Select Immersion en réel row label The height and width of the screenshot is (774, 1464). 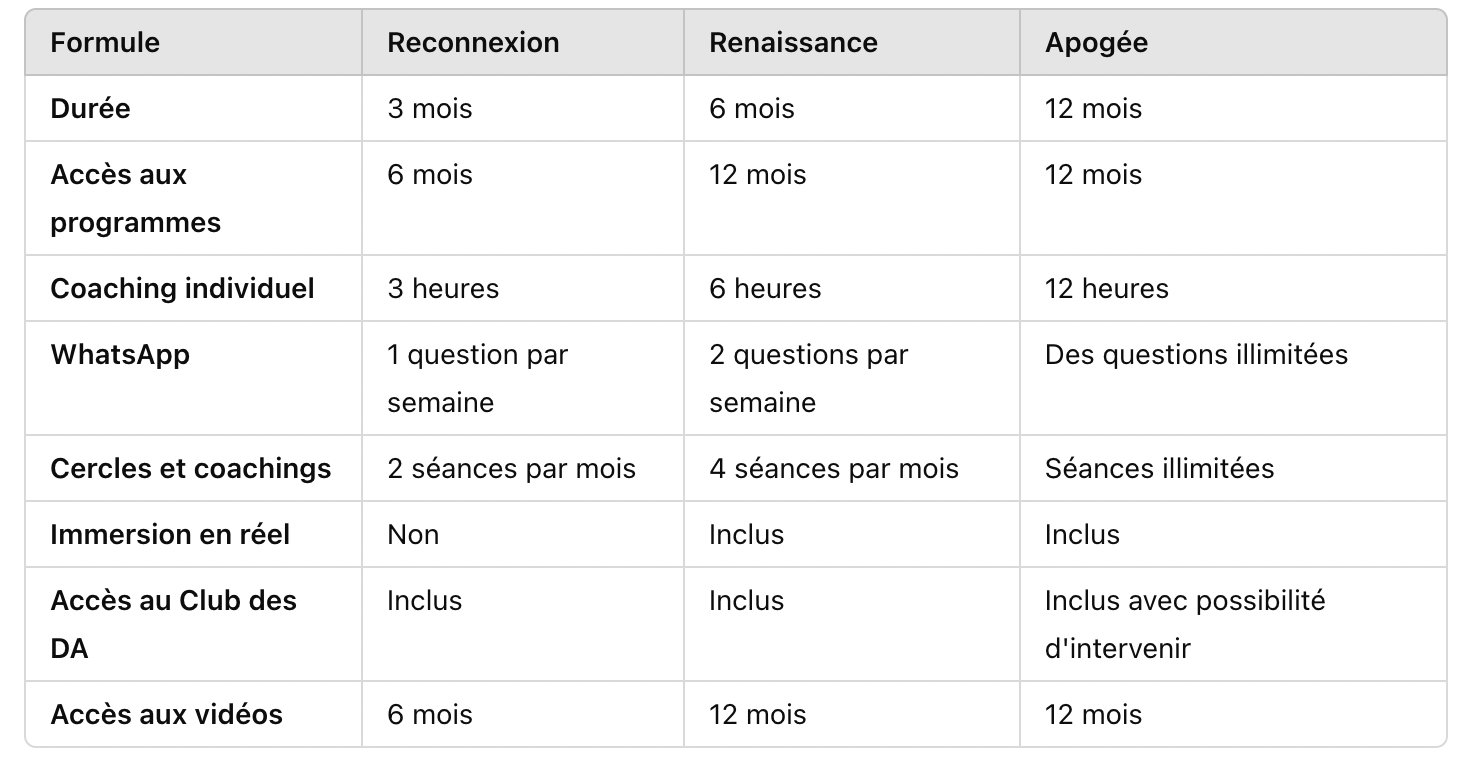[x=170, y=534]
